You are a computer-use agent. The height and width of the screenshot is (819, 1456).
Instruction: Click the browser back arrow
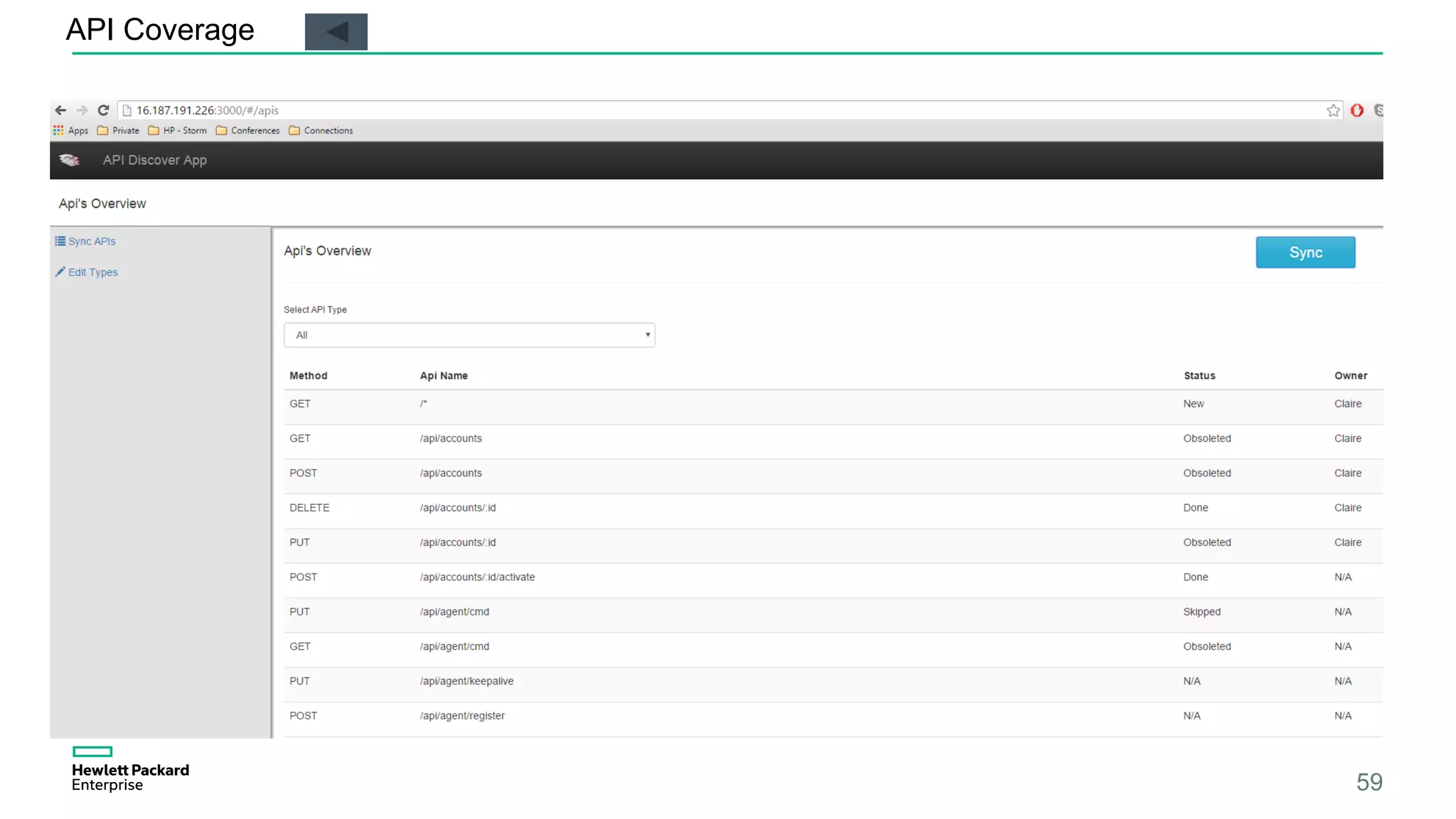click(60, 110)
